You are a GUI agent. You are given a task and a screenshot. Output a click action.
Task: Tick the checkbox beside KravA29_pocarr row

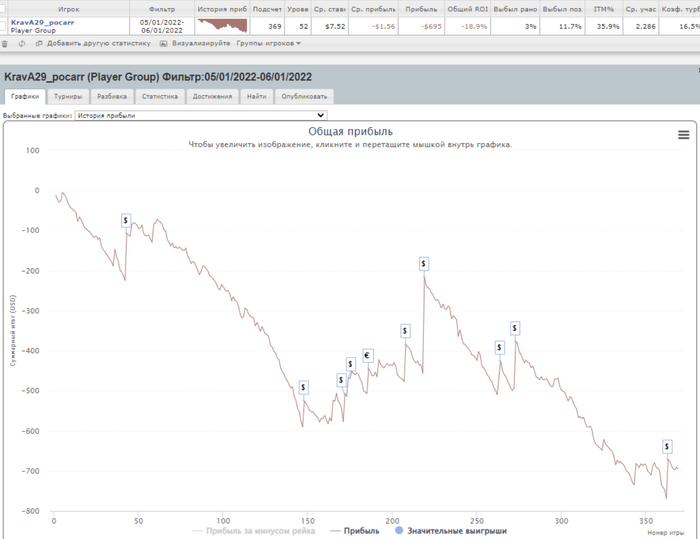pos(2,26)
